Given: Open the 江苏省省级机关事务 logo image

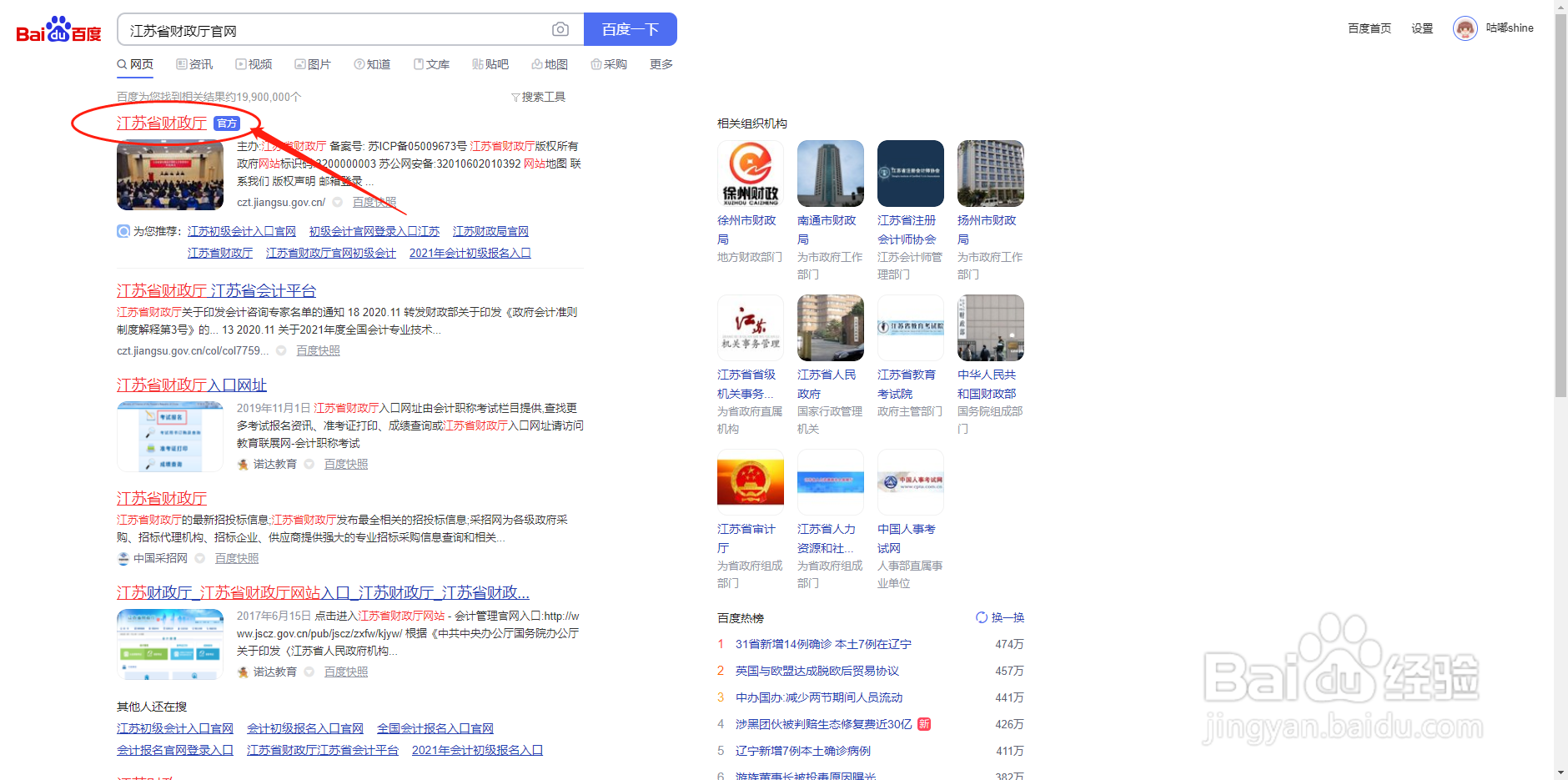Looking at the screenshot, I should tap(751, 328).
